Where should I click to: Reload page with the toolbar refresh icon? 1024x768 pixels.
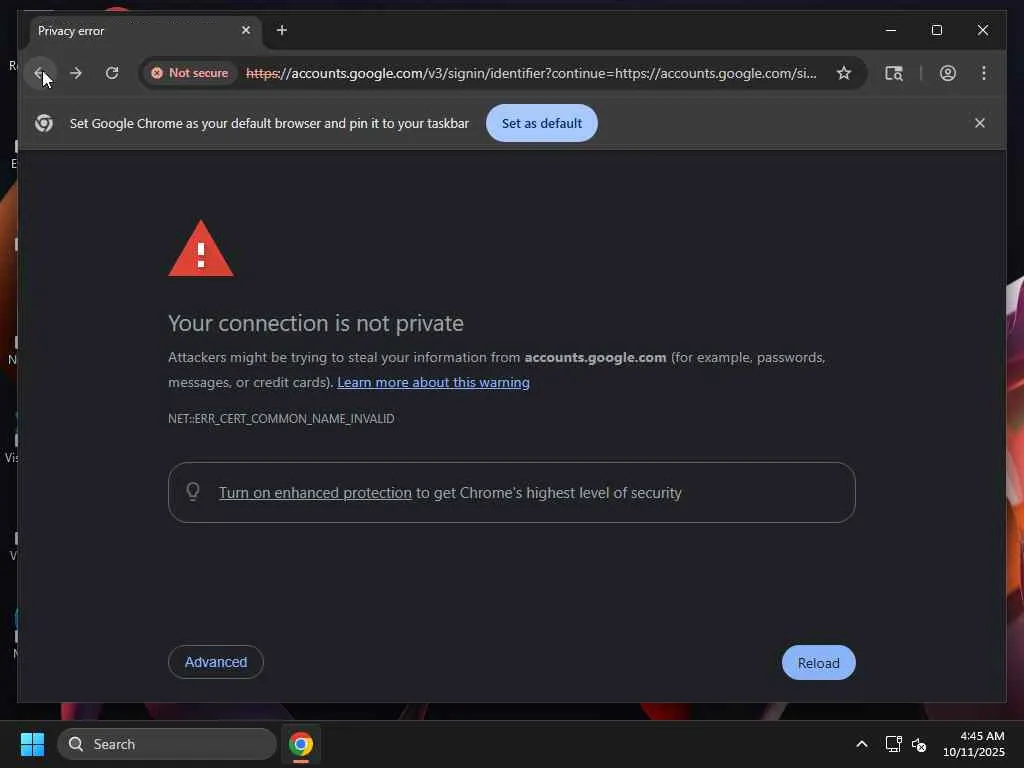tap(112, 73)
